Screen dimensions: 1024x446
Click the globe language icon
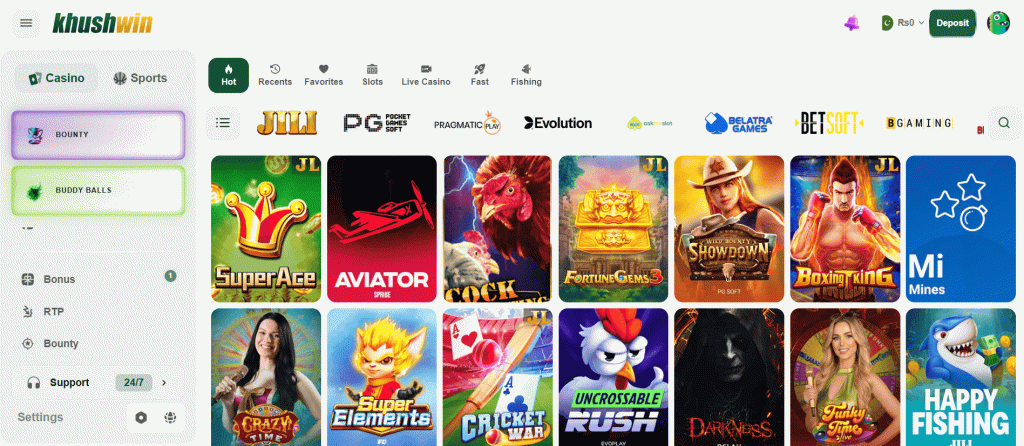pos(170,418)
